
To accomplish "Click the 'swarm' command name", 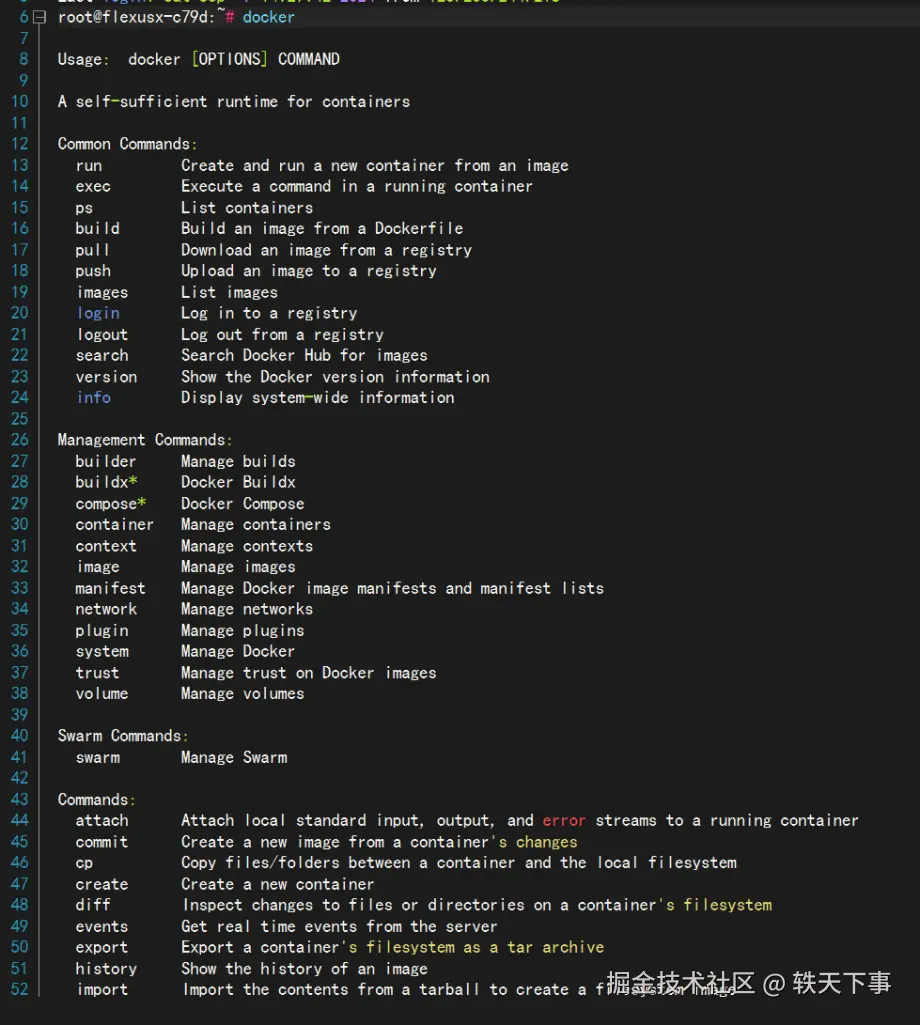I will tap(98, 757).
